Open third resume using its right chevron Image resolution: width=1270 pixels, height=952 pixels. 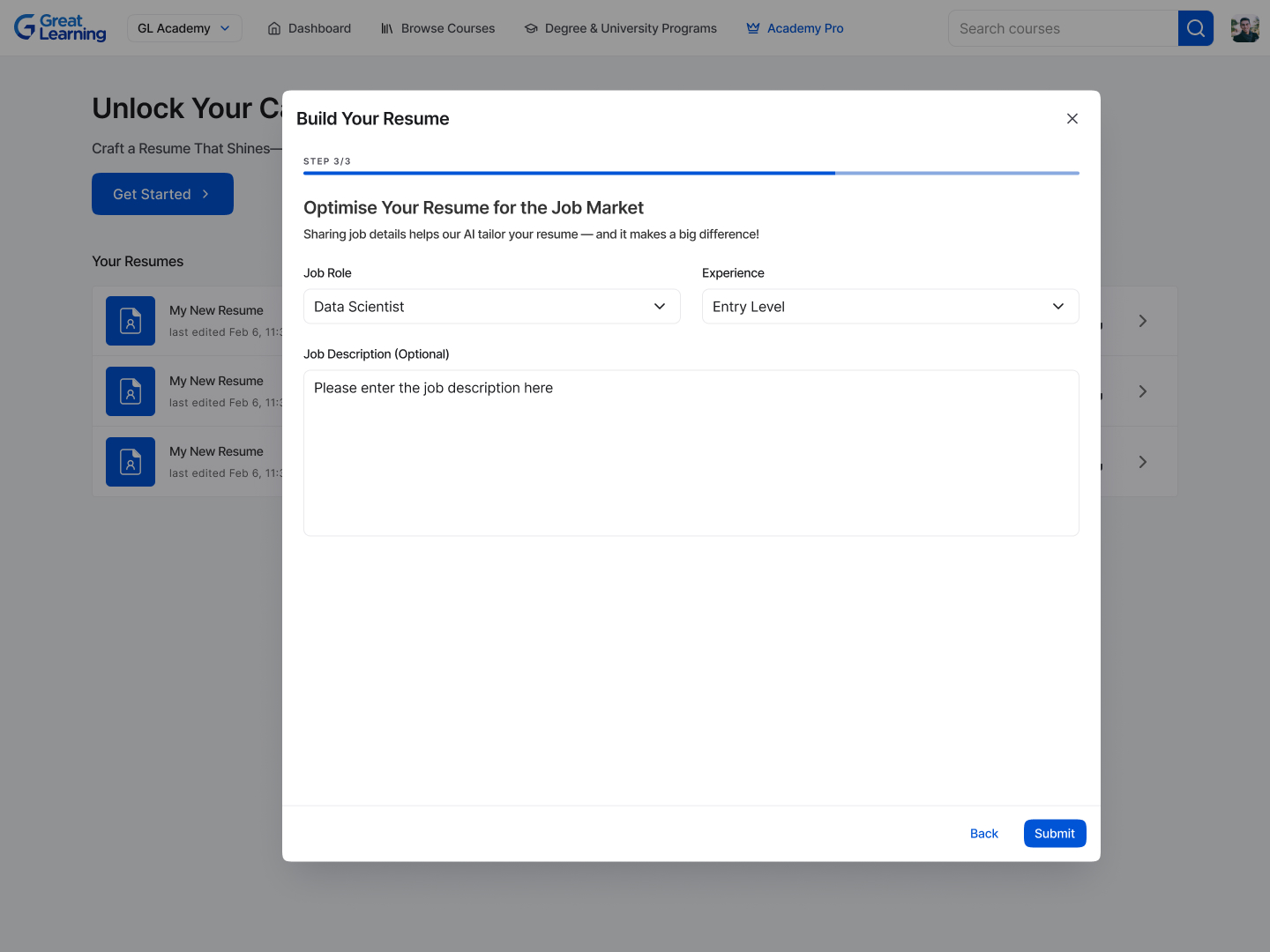[x=1142, y=462]
